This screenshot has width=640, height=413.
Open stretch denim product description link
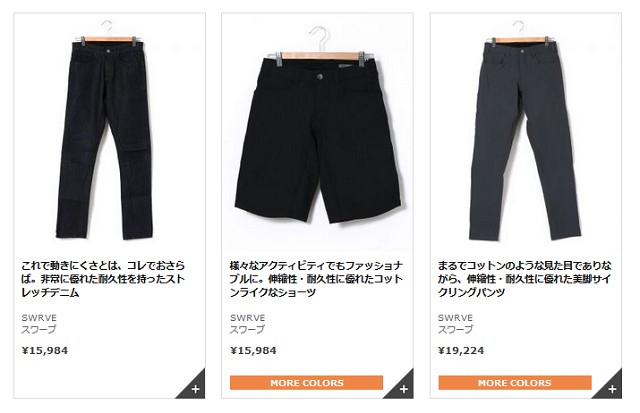[x=103, y=279]
